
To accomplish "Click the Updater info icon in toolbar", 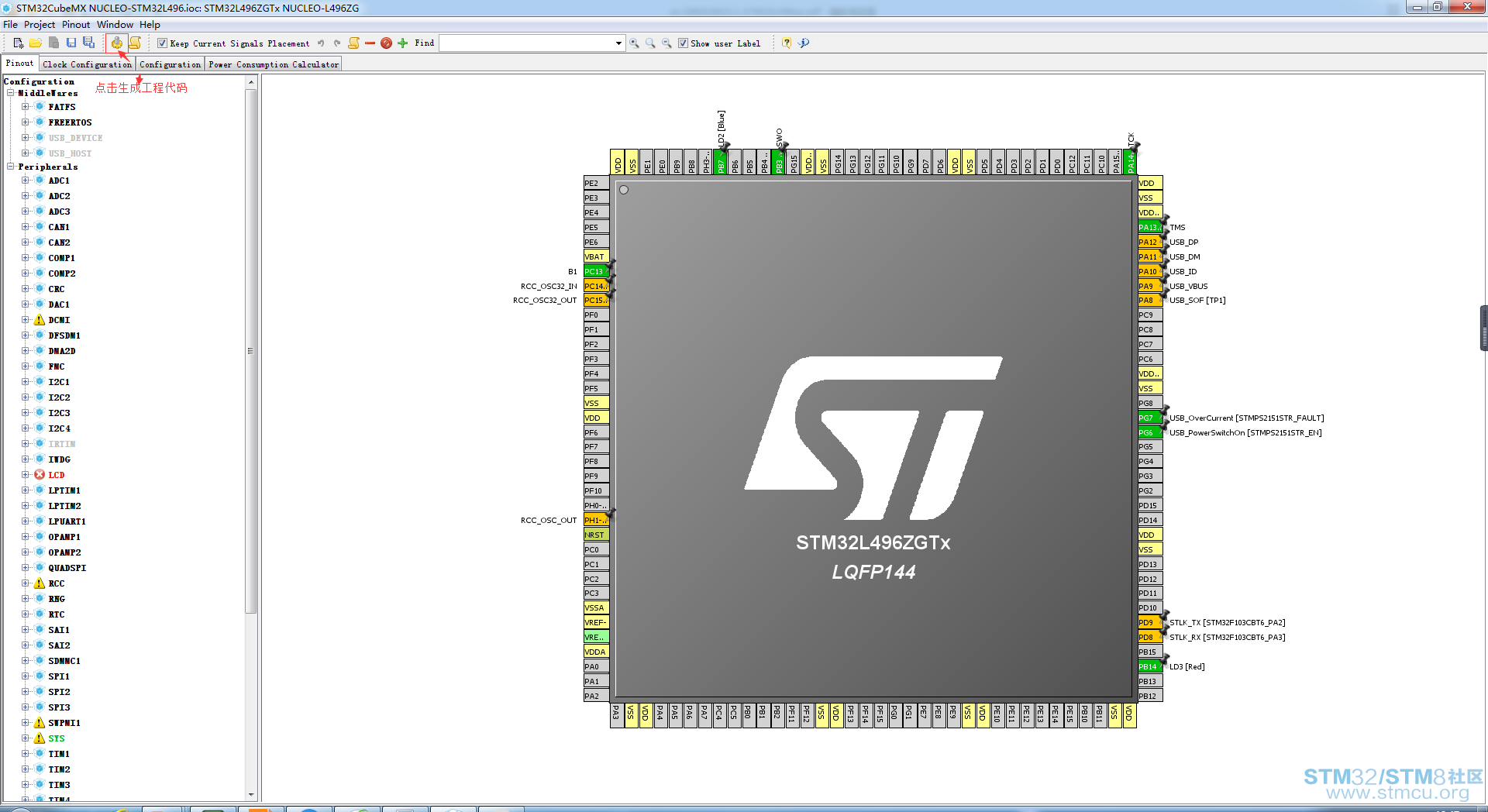I will 804,43.
